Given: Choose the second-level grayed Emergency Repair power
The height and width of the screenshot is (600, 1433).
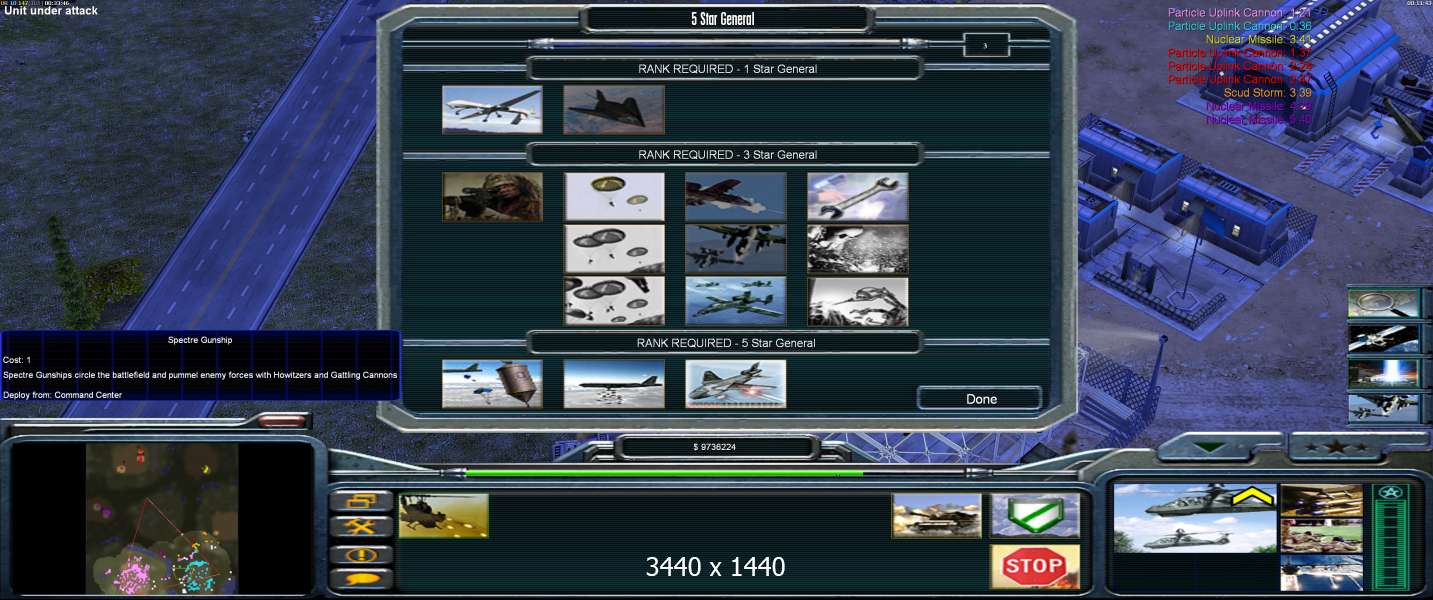Looking at the screenshot, I should tap(858, 249).
